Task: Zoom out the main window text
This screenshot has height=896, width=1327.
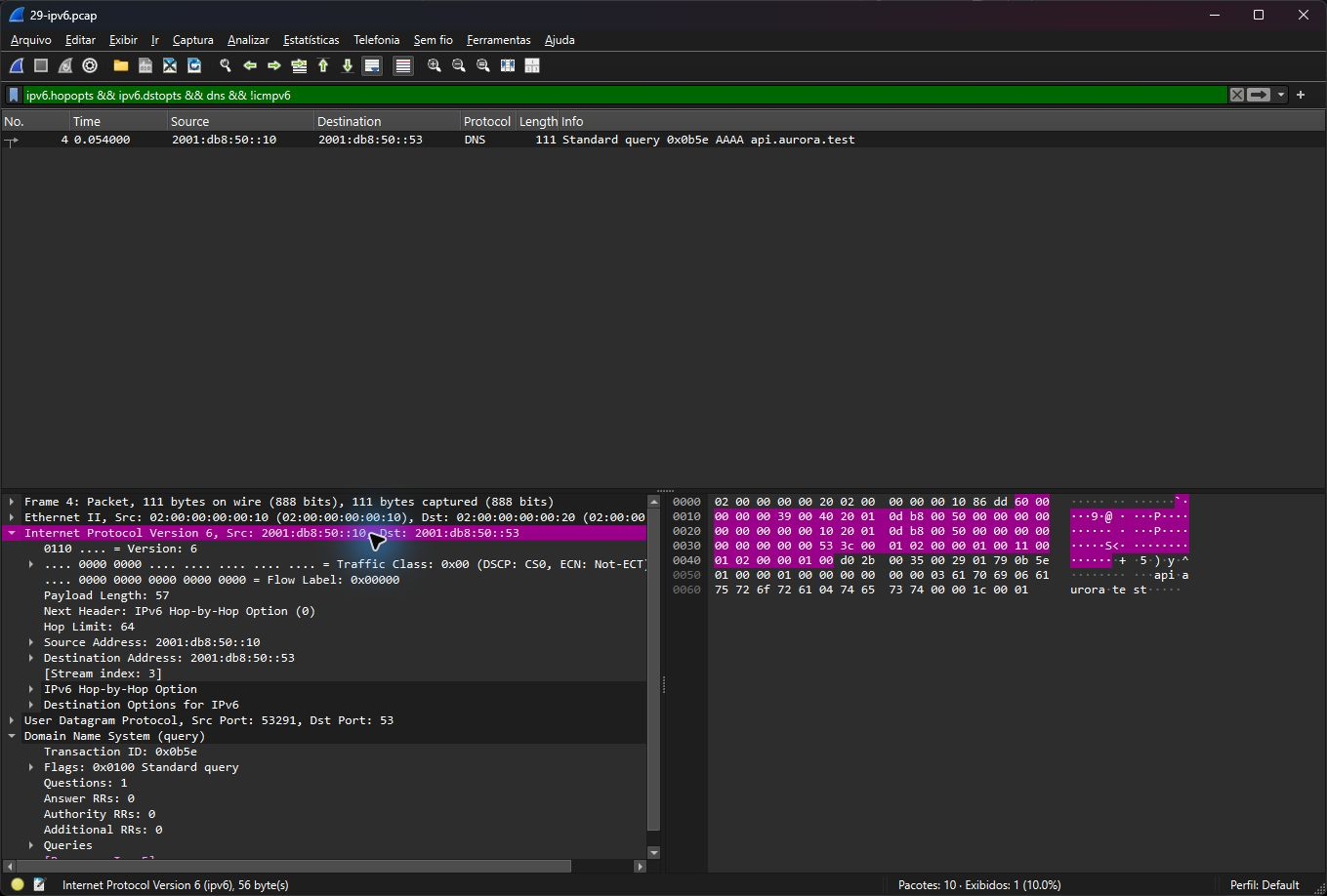Action: 459,65
